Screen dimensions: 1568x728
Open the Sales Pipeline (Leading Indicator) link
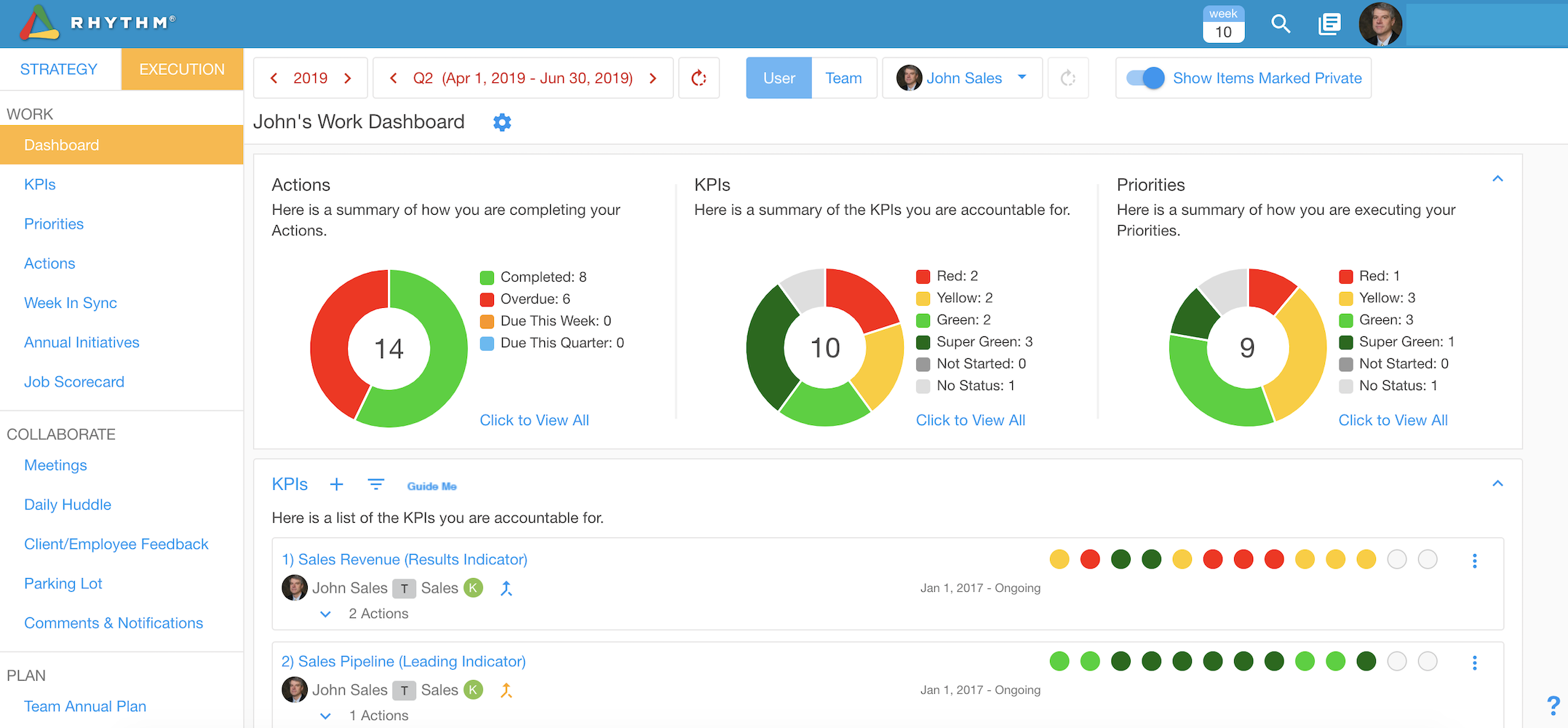click(404, 661)
